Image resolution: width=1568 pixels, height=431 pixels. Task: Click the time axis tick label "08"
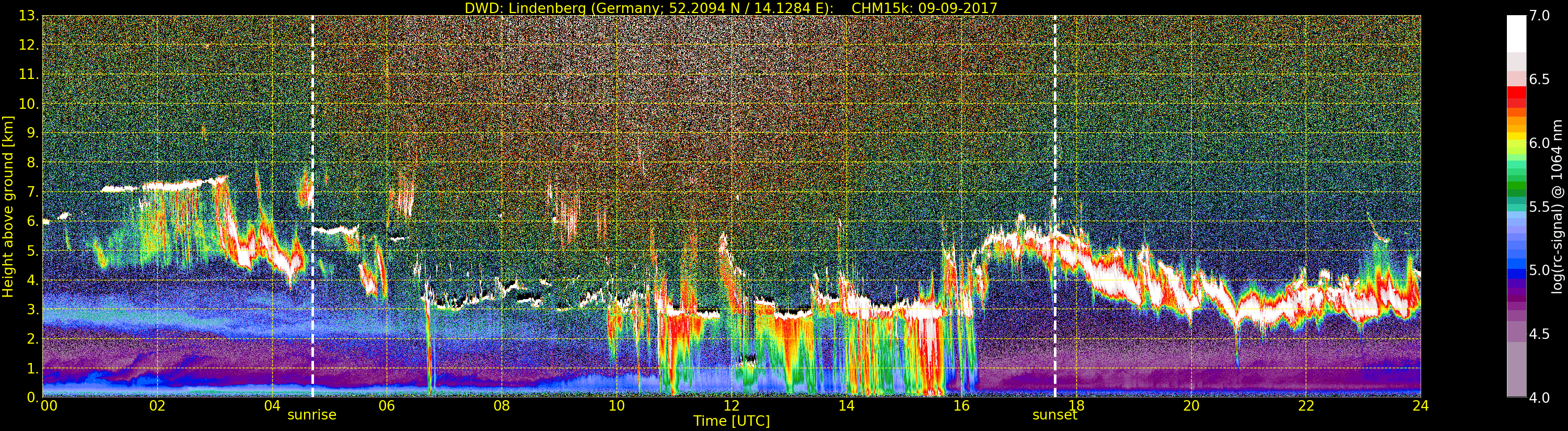[502, 405]
